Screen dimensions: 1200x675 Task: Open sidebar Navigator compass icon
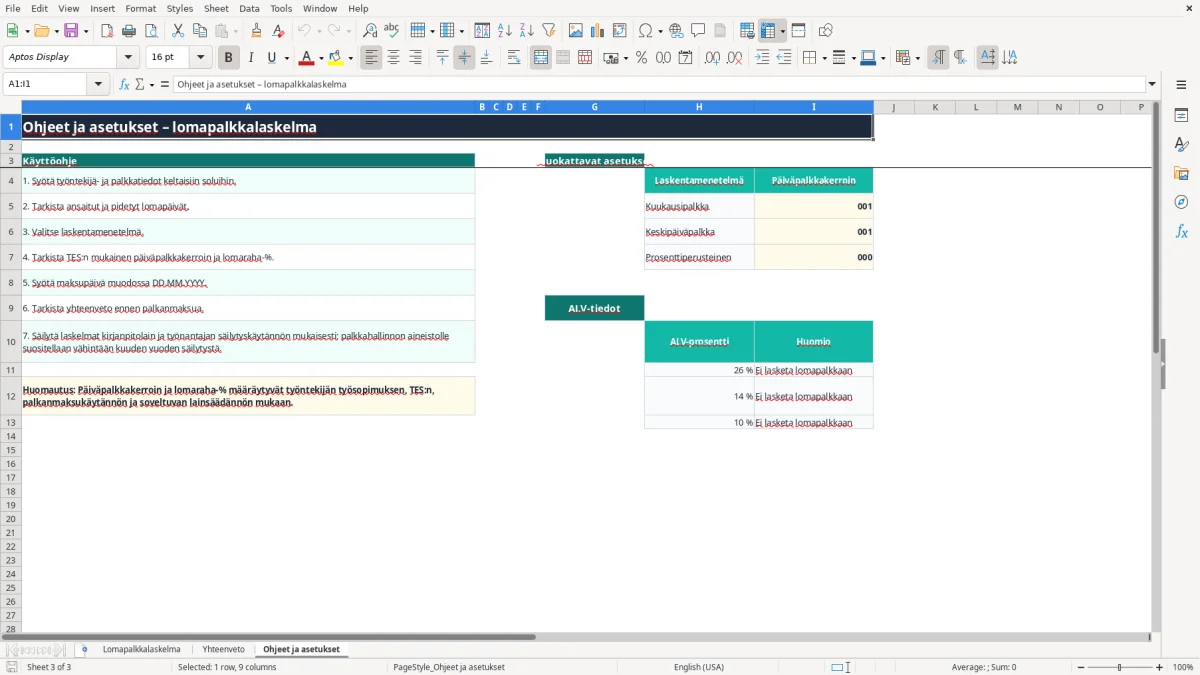1181,202
